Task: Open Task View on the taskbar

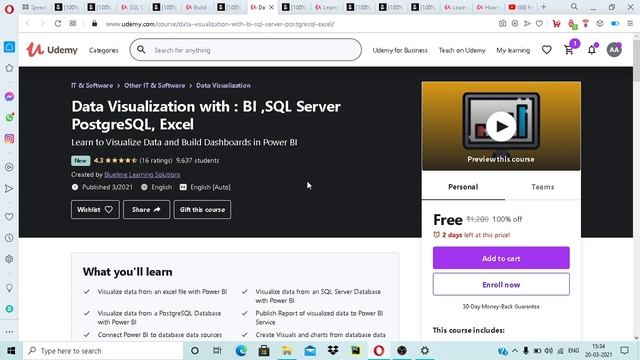Action: (x=217, y=351)
